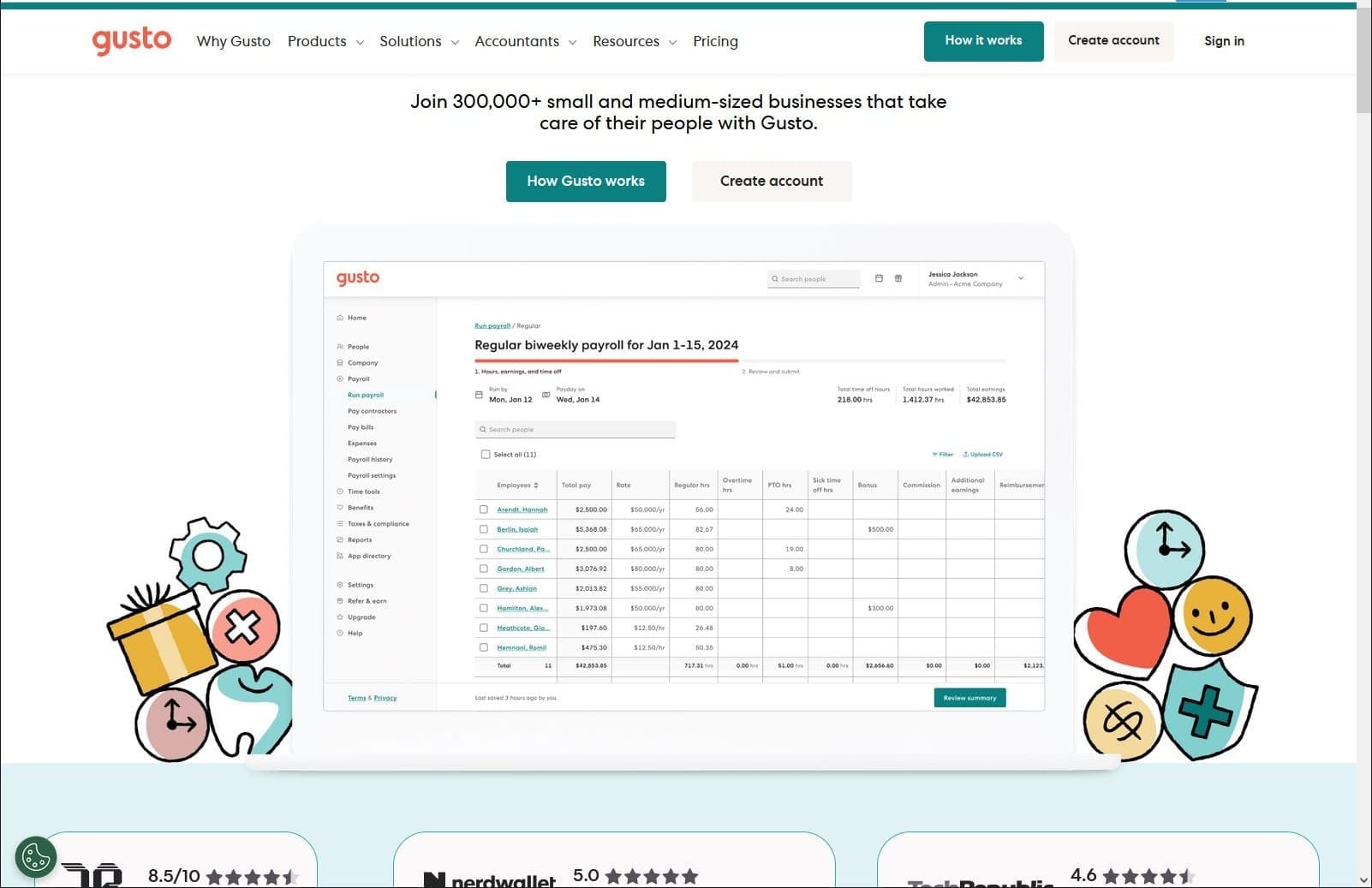Viewport: 1372px width, 888px height.
Task: Click the calendar icon beside dashboard search
Action: pos(879,278)
